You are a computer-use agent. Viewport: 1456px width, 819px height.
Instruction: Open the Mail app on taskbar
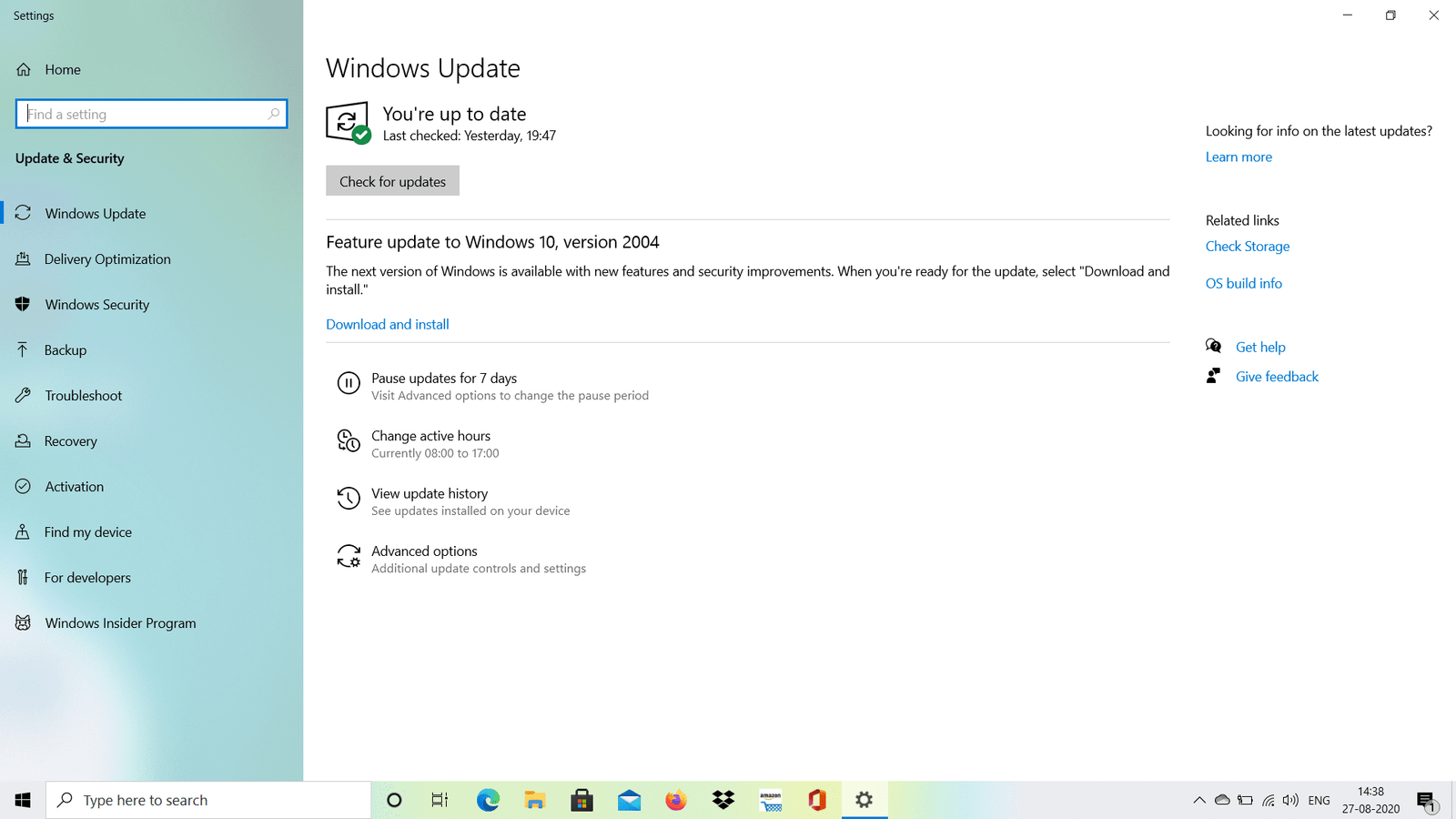629,800
